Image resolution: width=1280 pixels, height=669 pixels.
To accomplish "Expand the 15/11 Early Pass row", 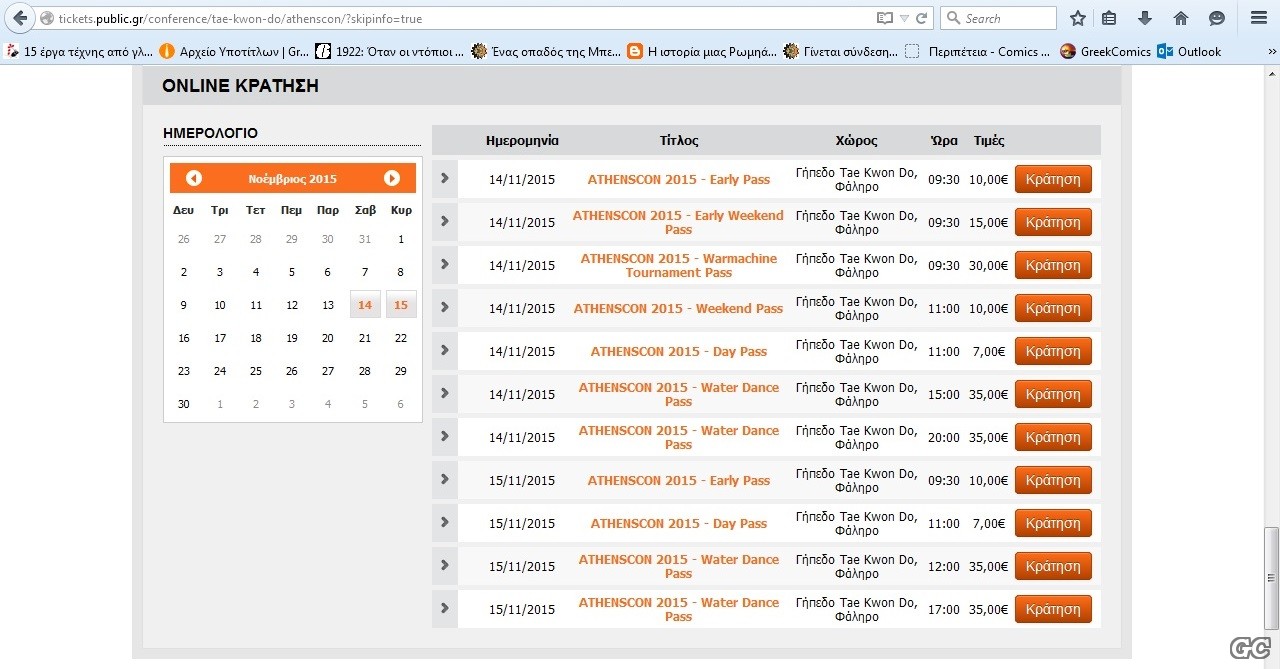I will coord(445,480).
